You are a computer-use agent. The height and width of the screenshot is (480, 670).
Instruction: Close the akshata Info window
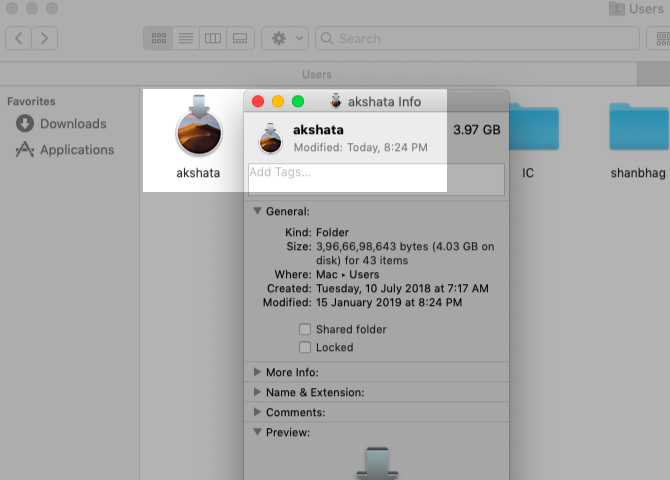pos(258,101)
